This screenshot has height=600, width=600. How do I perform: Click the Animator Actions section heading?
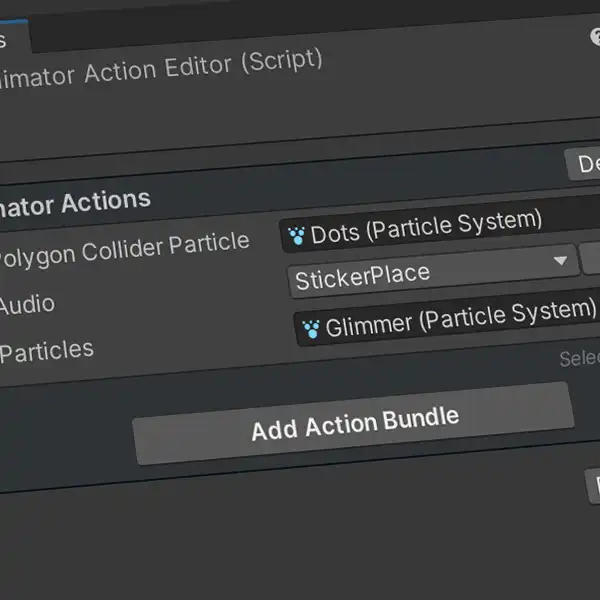[x=75, y=204]
